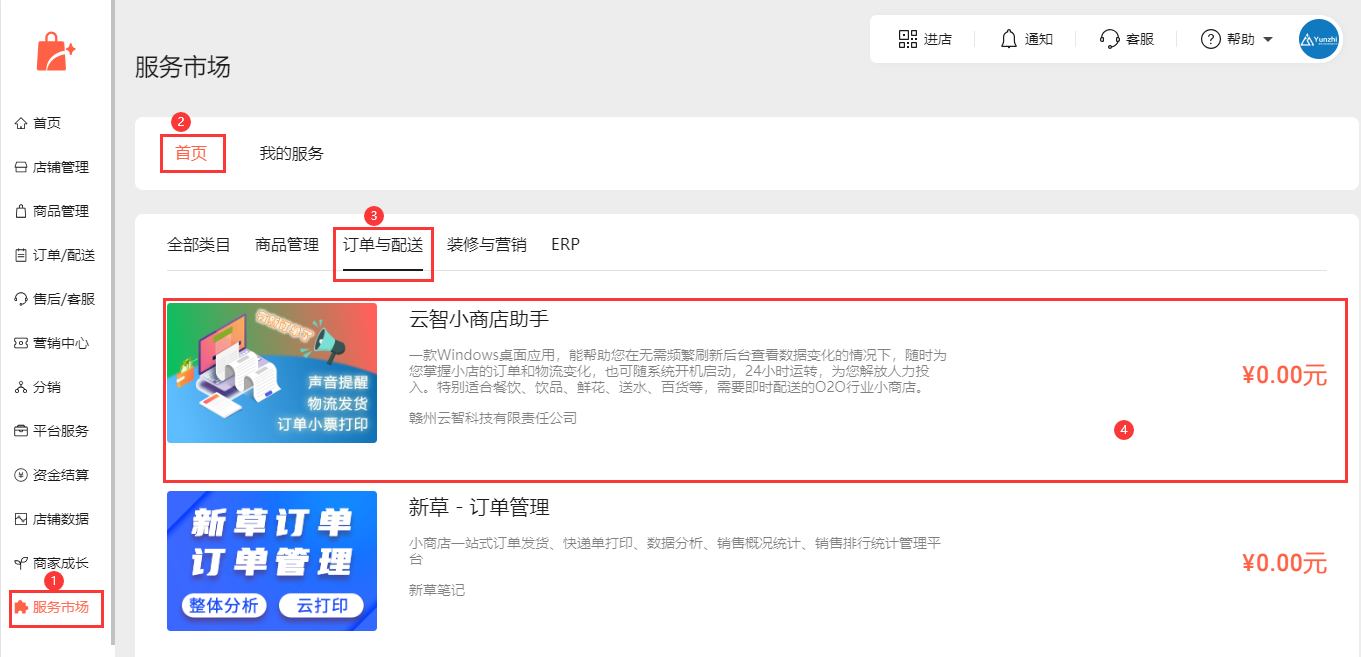This screenshot has width=1361, height=657.
Task: Click the QR code icon for 进店
Action: (x=908, y=39)
